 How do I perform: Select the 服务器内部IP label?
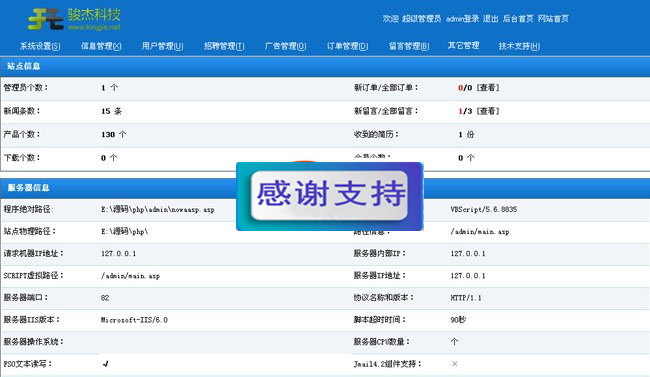pos(379,253)
